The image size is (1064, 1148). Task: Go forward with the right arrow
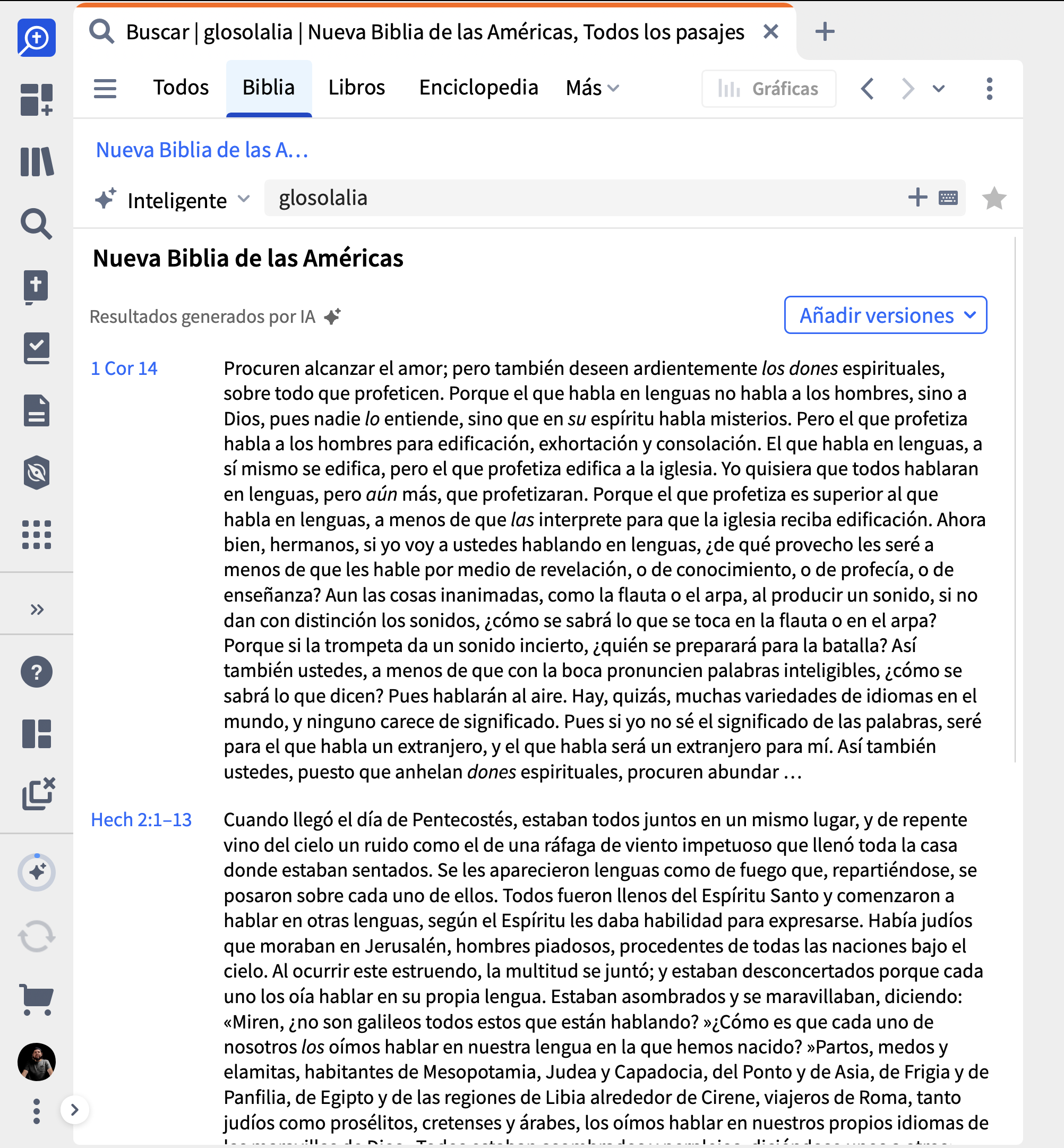click(907, 89)
